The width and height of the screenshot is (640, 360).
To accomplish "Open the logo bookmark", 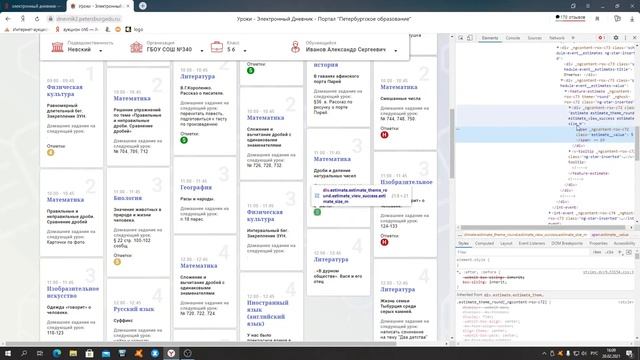I will point(134,29).
